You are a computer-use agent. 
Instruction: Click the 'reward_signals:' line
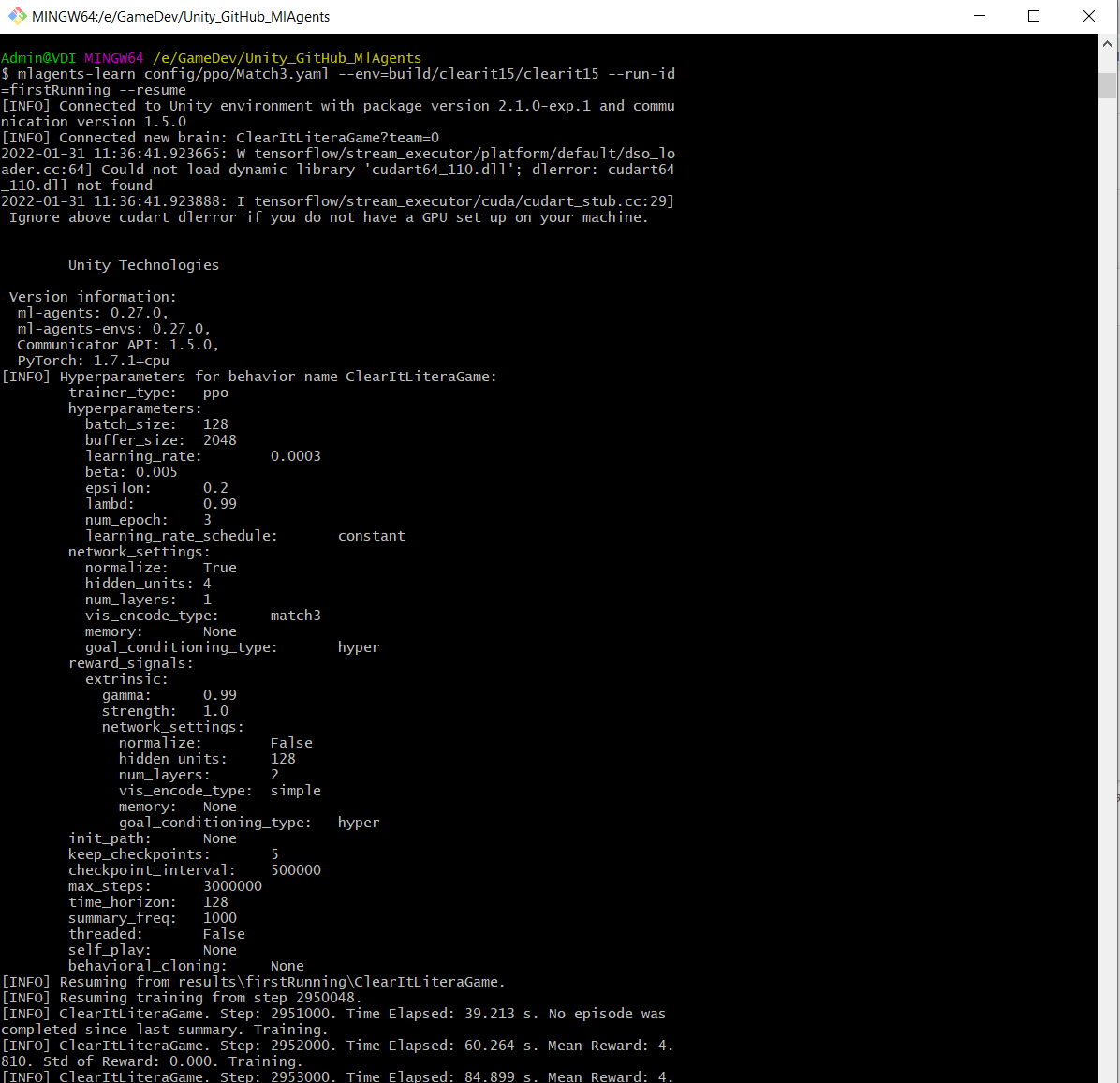pos(131,663)
